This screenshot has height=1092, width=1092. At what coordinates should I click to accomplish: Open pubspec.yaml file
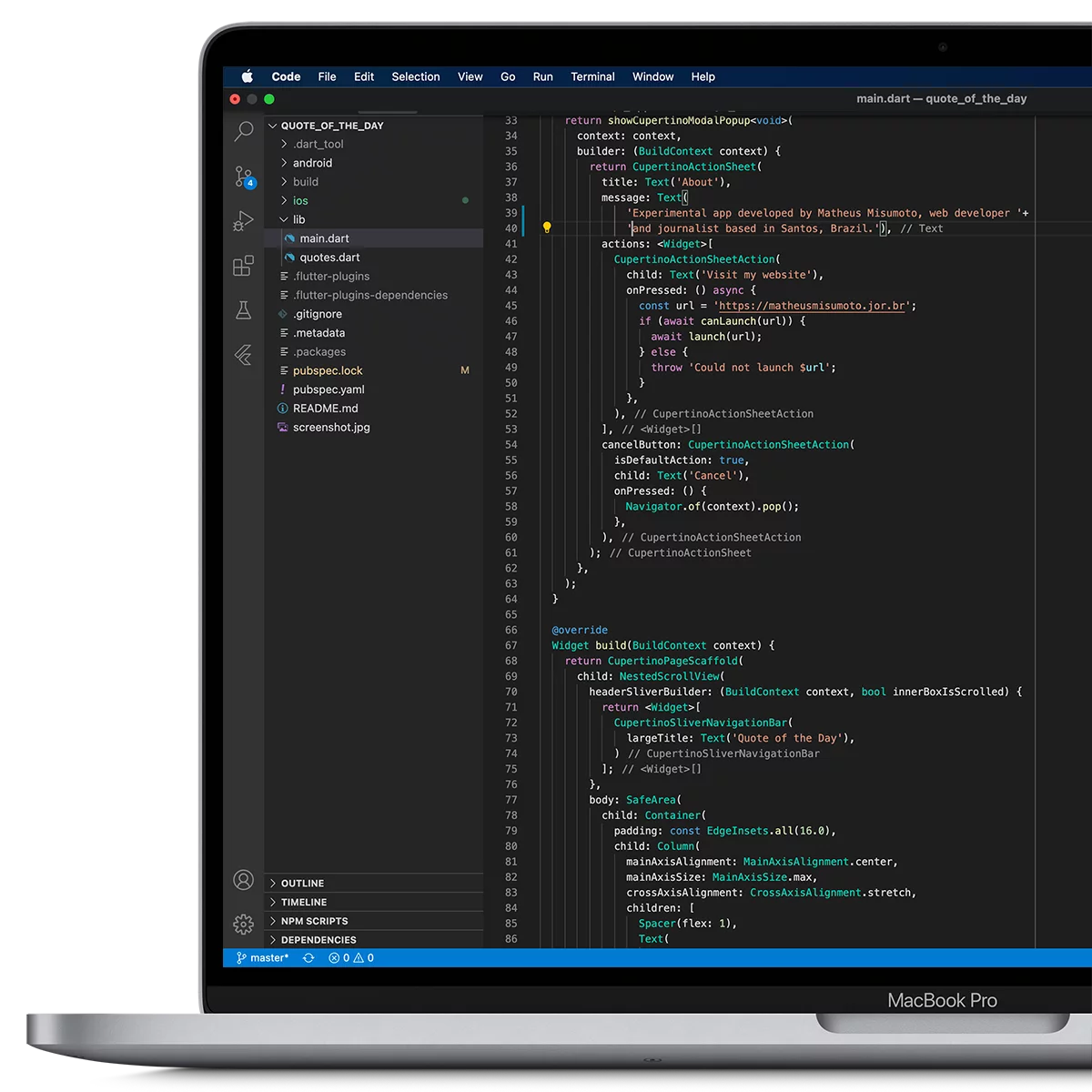click(x=373, y=389)
